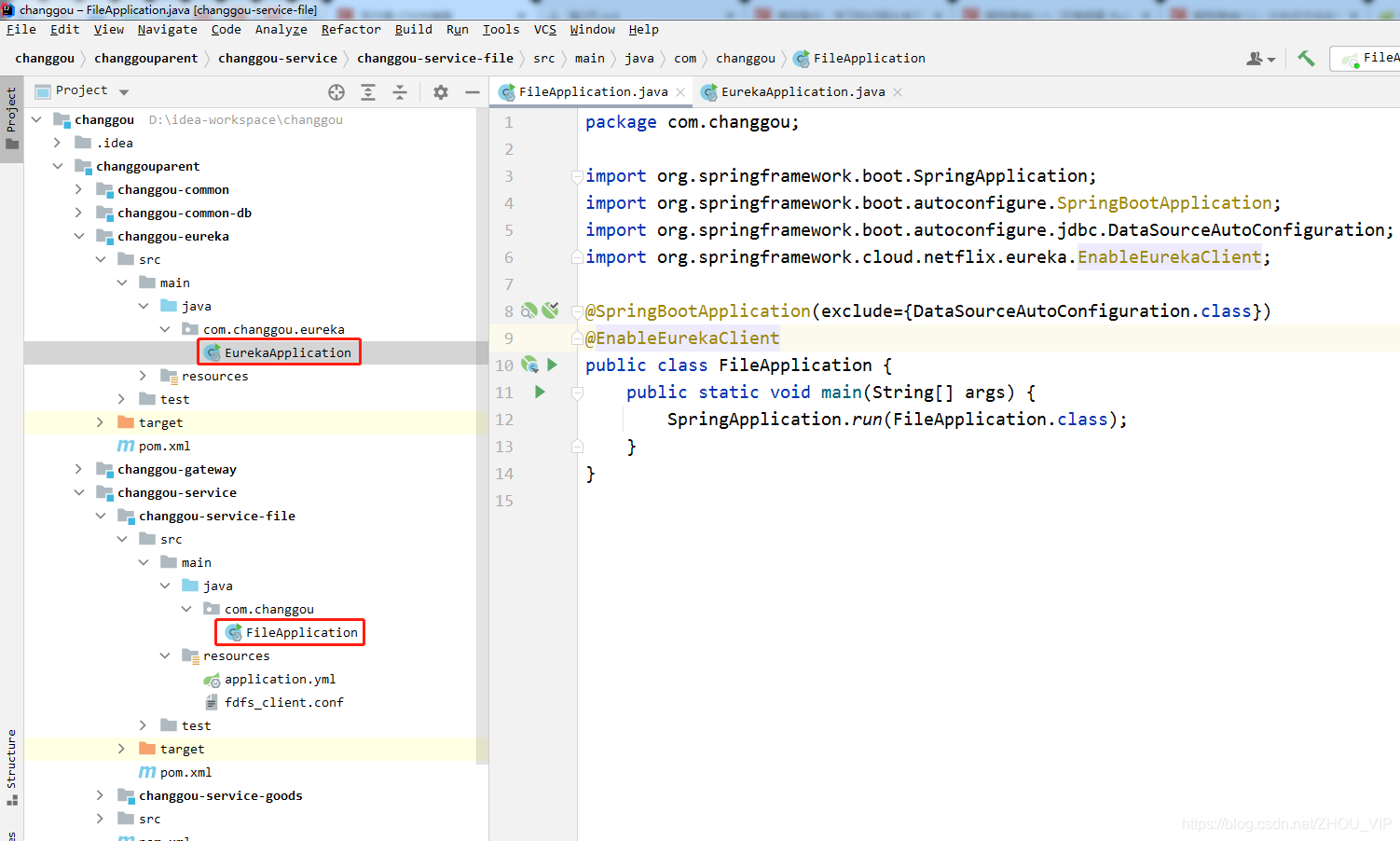Hide the Project tool window

[473, 91]
